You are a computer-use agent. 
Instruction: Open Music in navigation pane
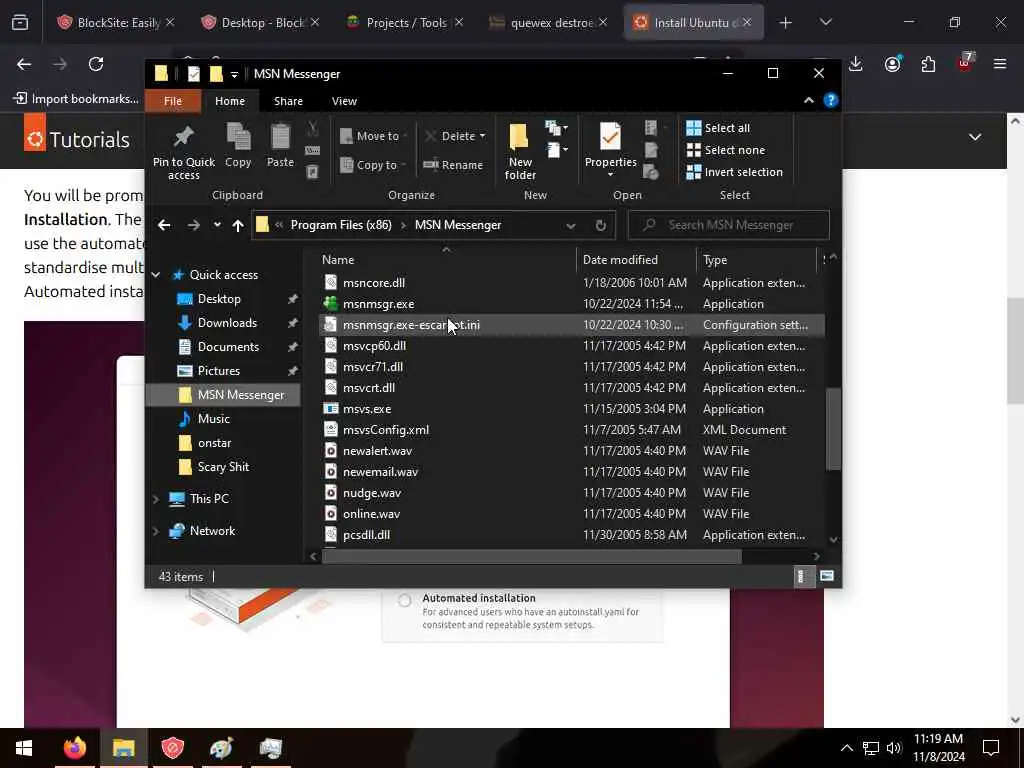(213, 419)
